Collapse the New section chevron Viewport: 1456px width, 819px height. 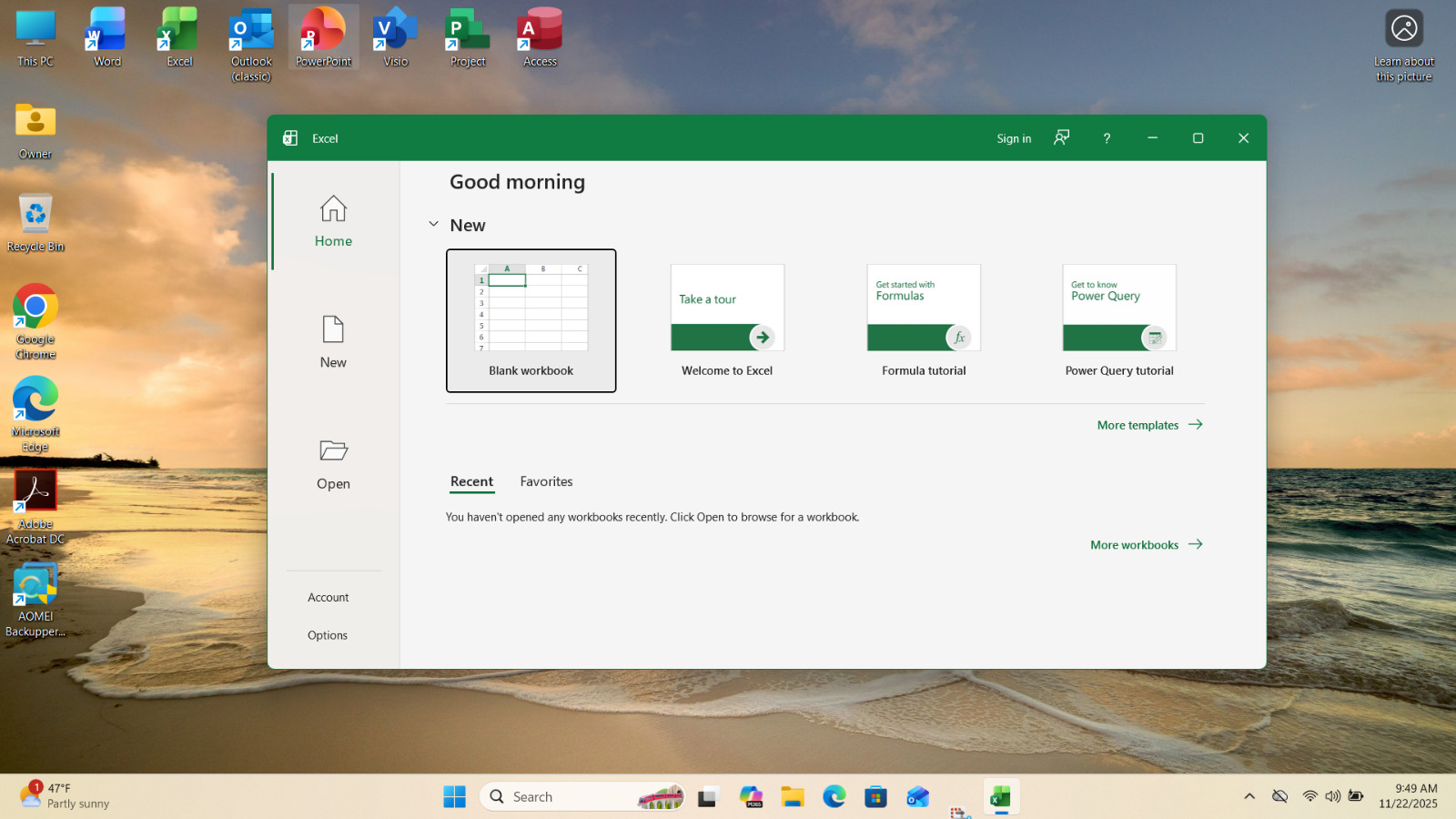pyautogui.click(x=433, y=224)
